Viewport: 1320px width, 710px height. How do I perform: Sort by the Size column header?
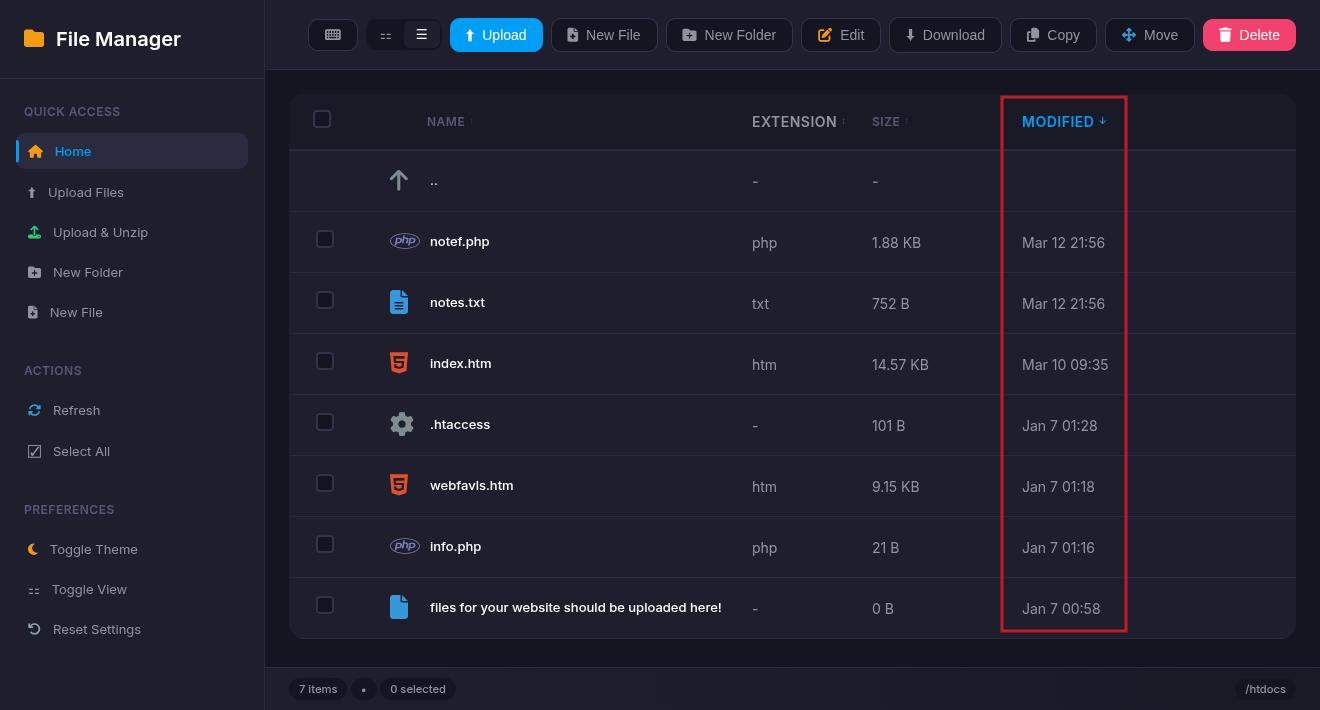pos(888,121)
